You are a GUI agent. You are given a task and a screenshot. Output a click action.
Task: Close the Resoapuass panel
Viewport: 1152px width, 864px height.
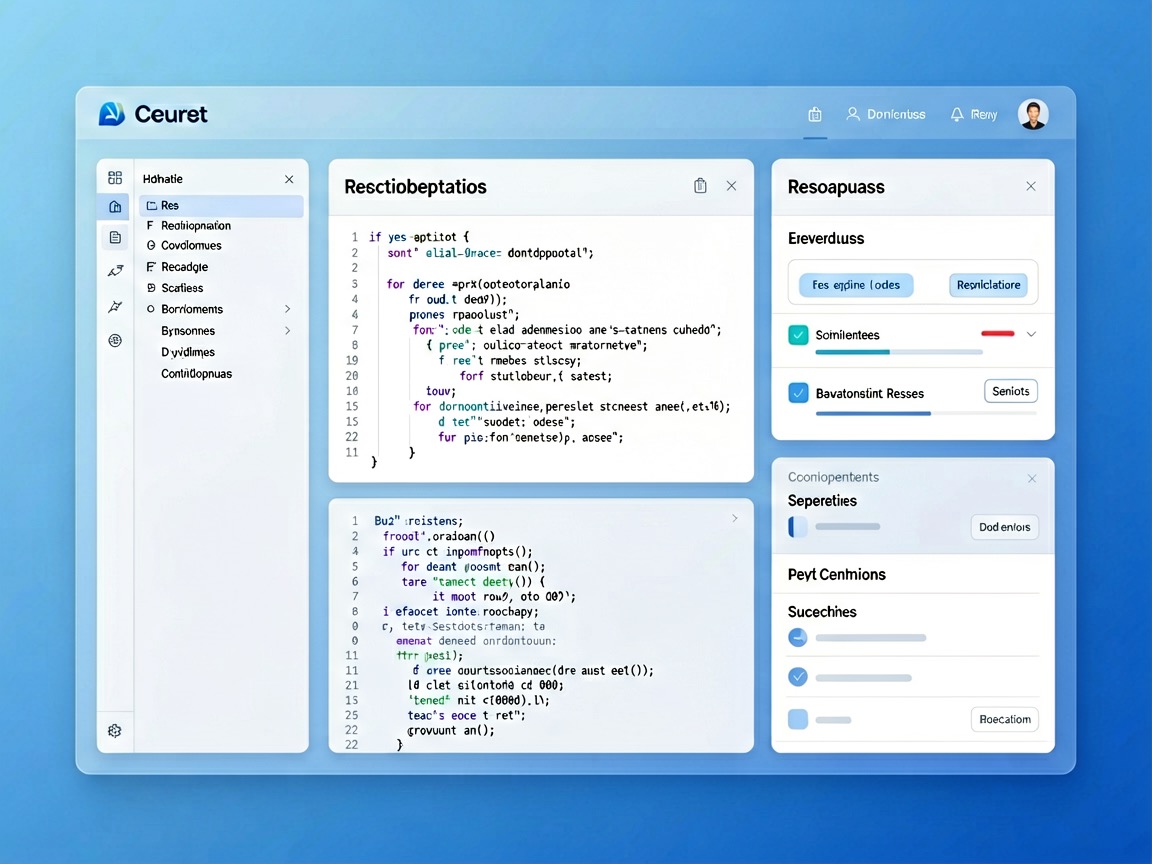(x=1031, y=187)
